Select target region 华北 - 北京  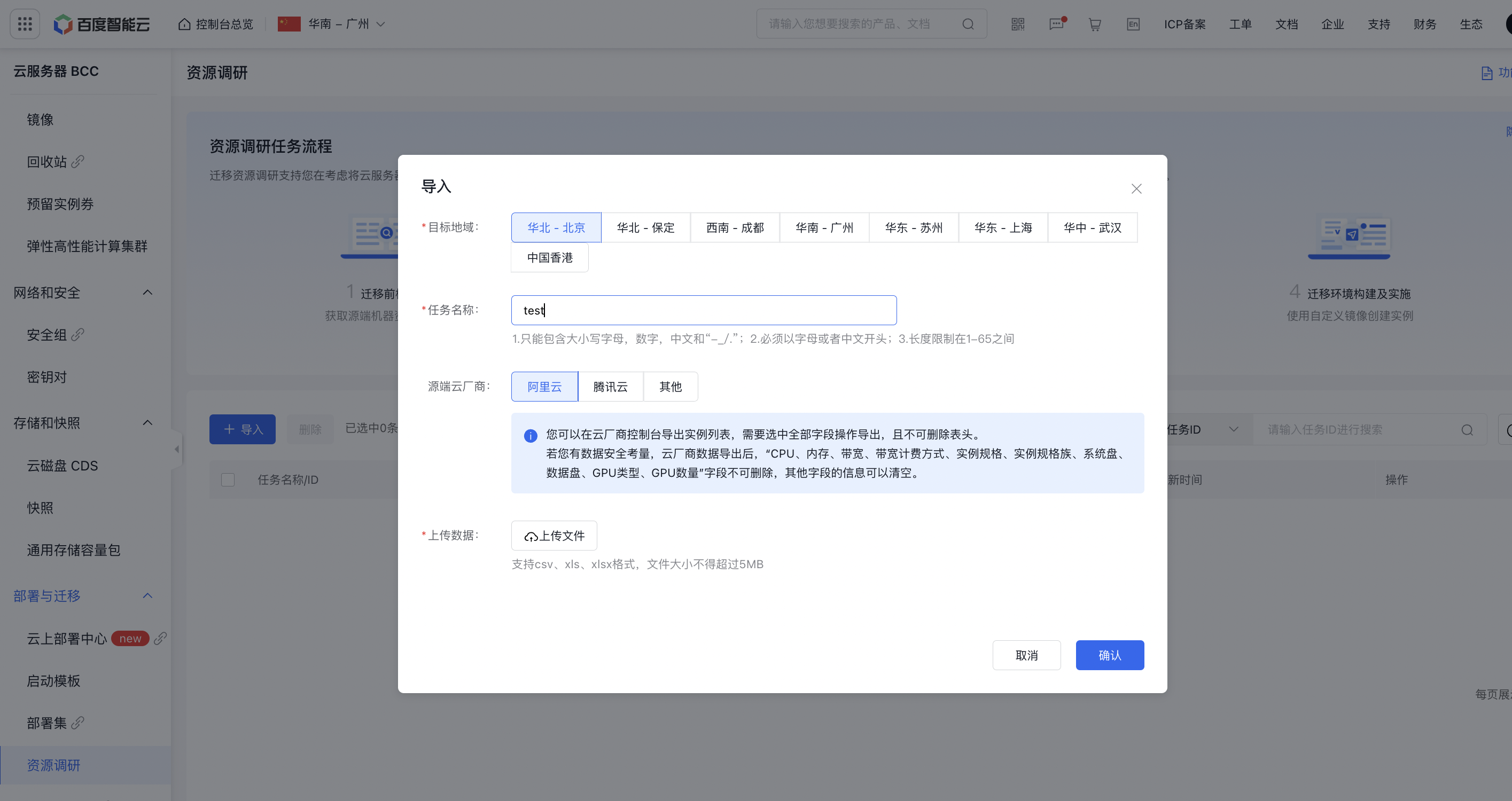(x=556, y=227)
